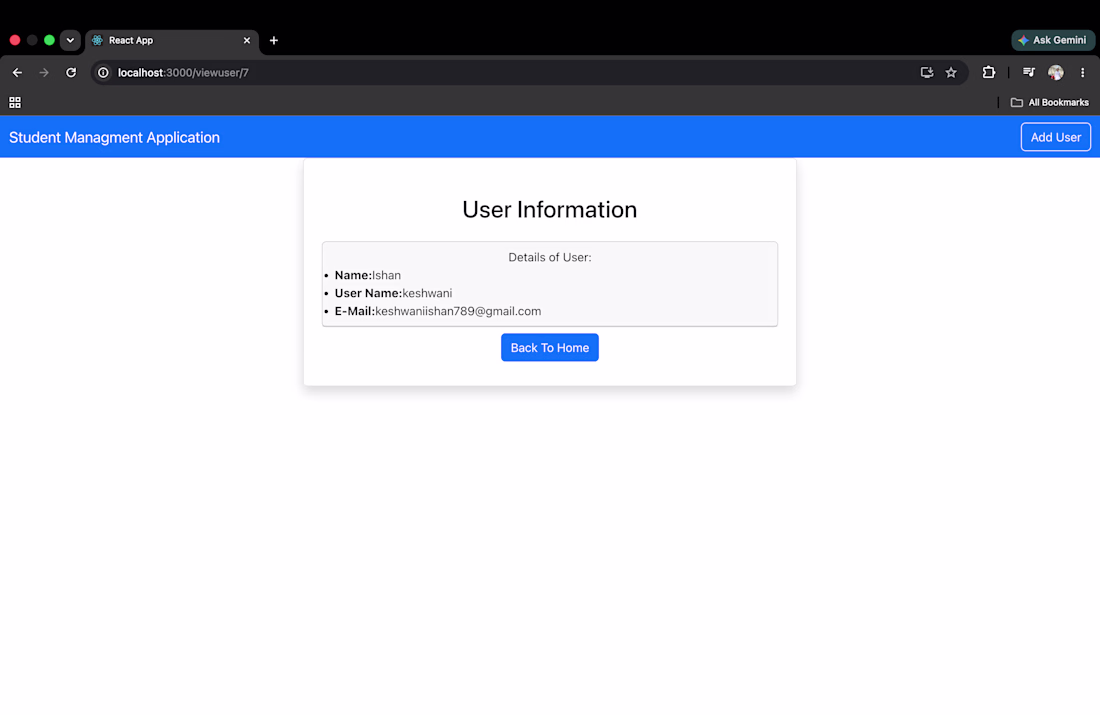
Task: Click the Name: label
Action: pos(353,275)
